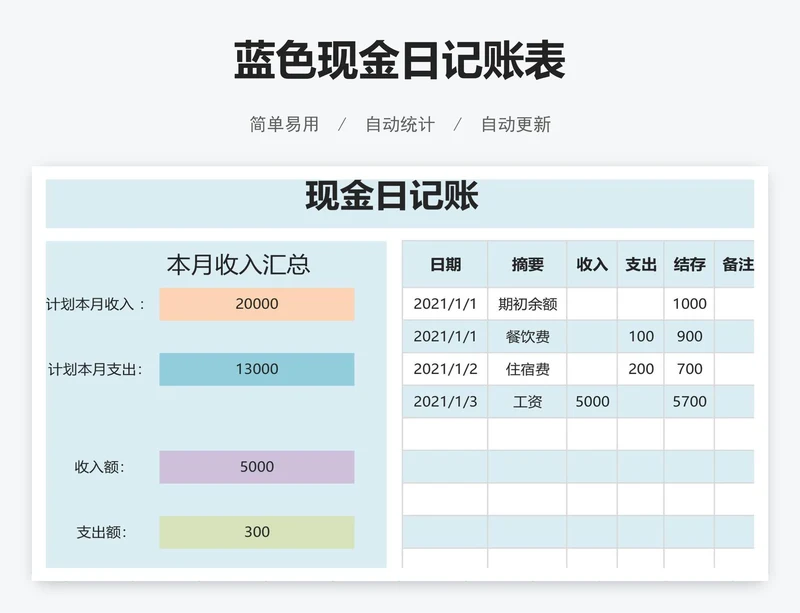
Task: Click the 餐饮费 summary cell
Action: pyautogui.click(x=527, y=337)
